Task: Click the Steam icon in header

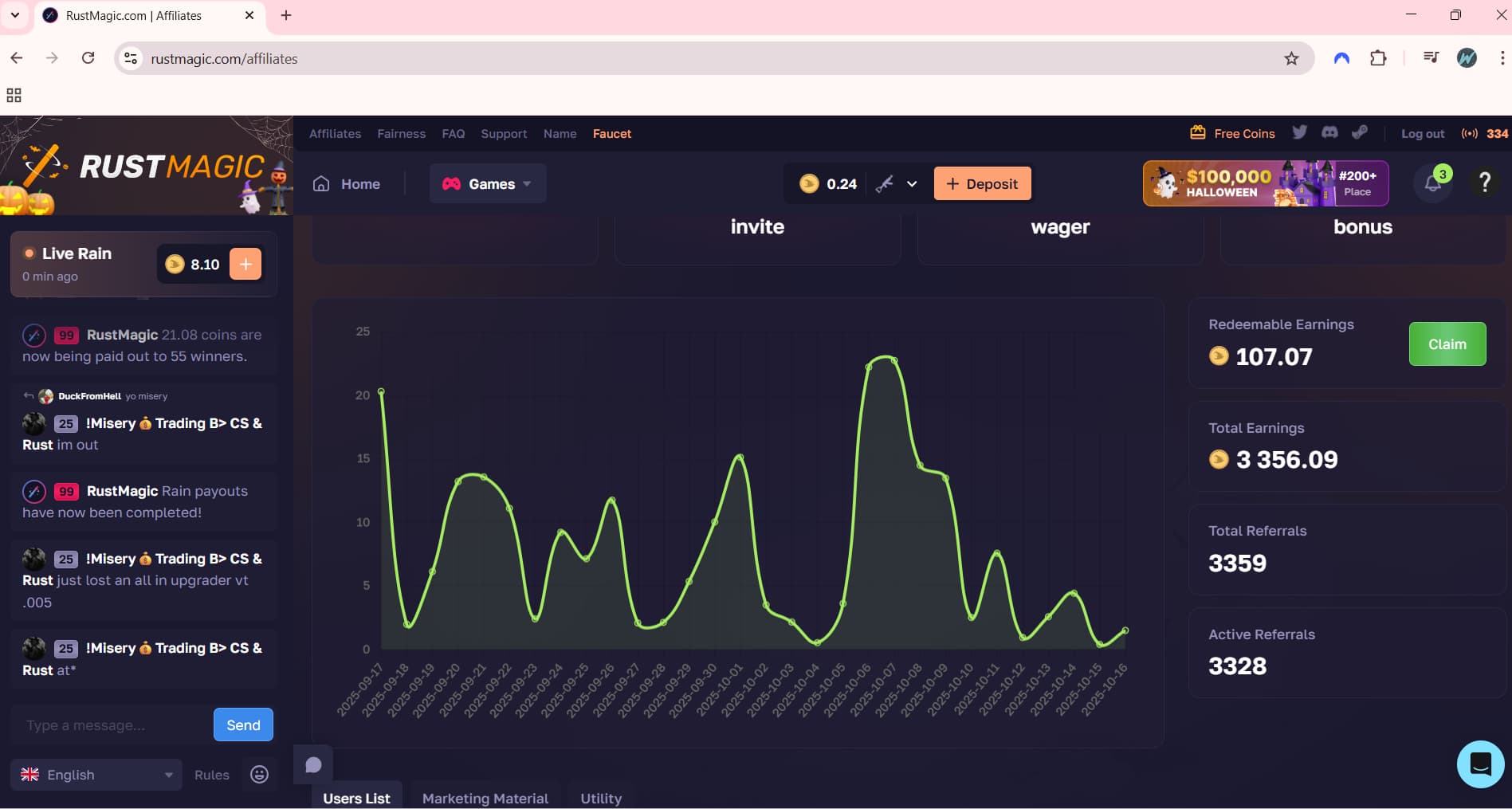Action: (1360, 133)
